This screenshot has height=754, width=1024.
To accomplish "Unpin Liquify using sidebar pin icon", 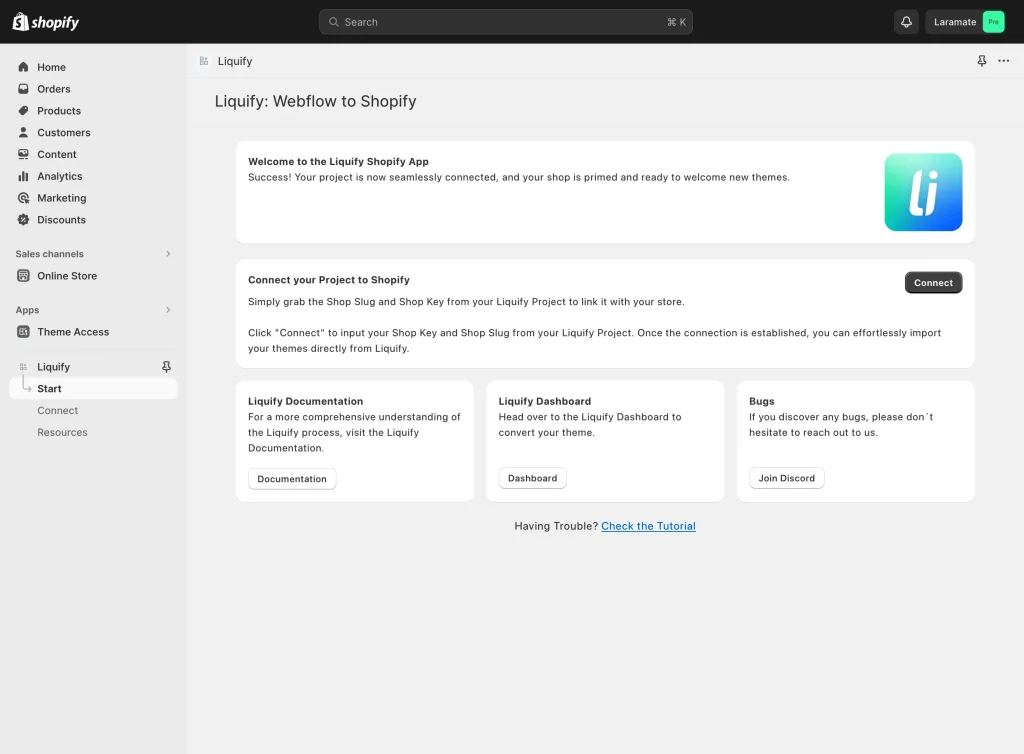I will click(167, 367).
